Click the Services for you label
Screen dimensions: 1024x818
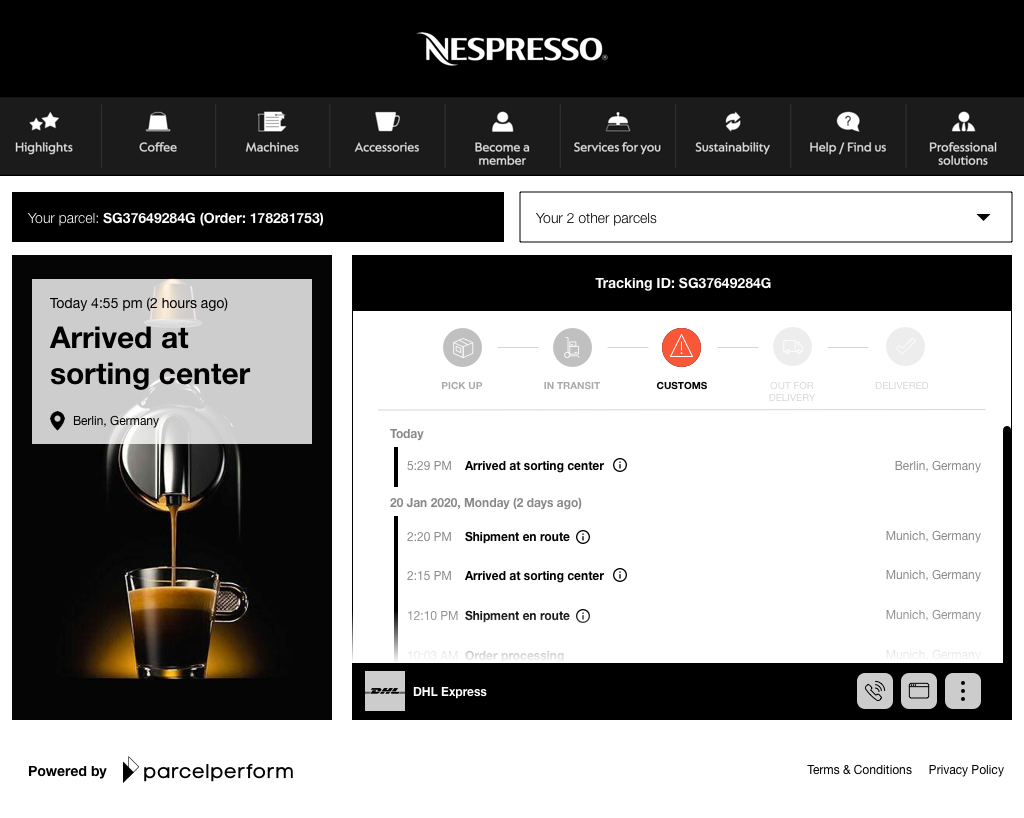617,148
